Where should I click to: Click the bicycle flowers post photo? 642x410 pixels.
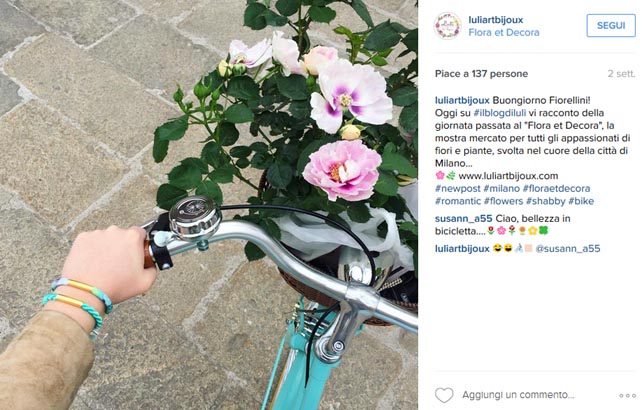[x=209, y=205]
